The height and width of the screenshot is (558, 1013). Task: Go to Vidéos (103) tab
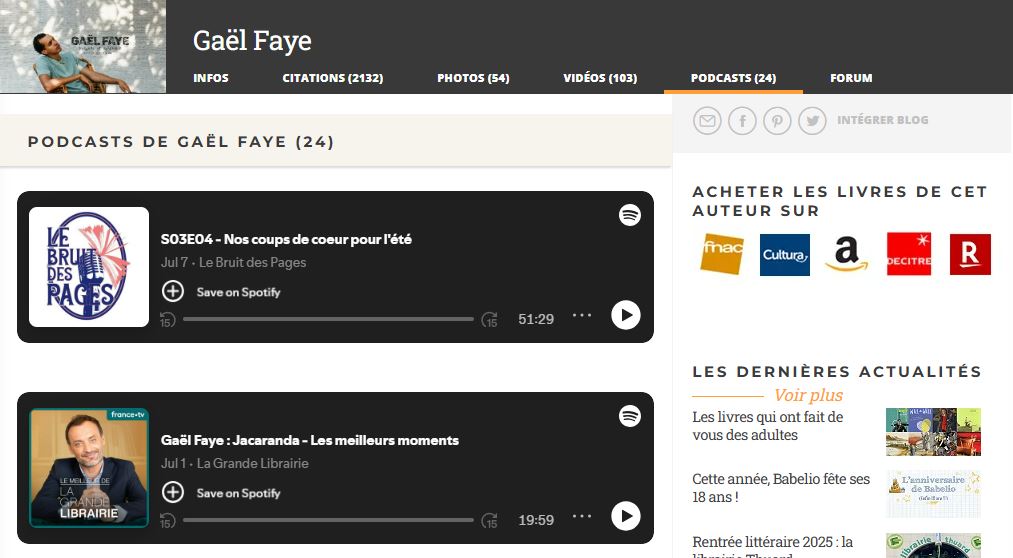[600, 78]
